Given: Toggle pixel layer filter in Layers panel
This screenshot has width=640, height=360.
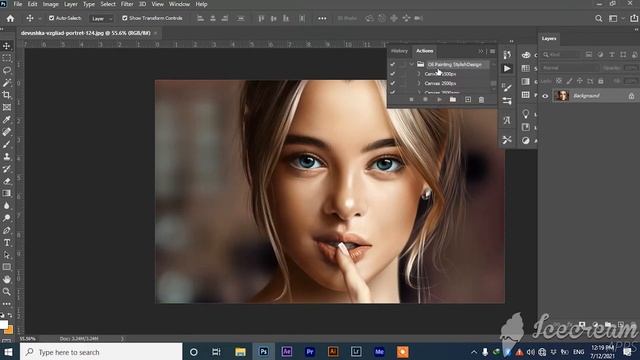Looking at the screenshot, I should 589,55.
